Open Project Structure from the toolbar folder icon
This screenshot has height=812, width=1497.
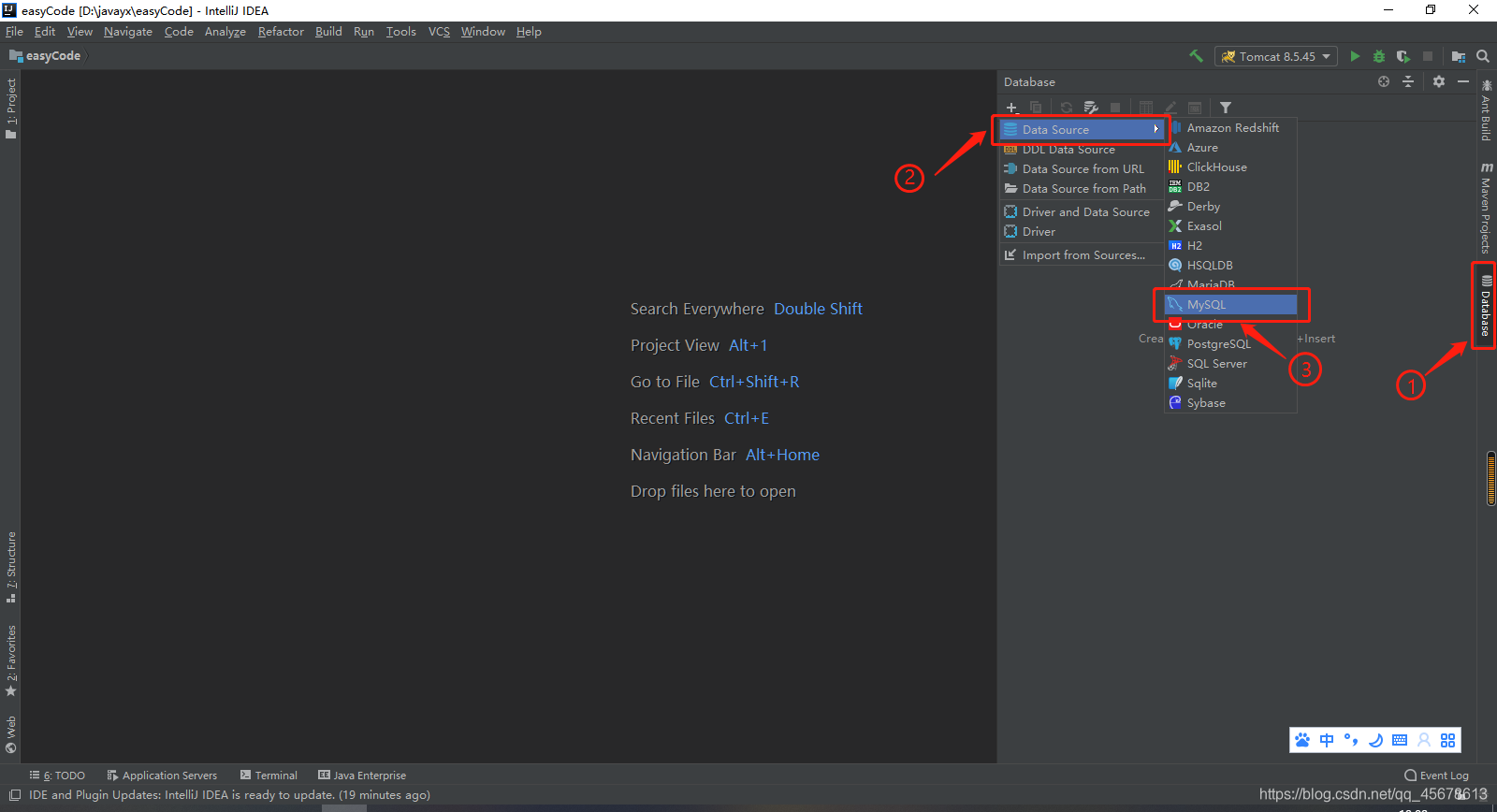1459,56
